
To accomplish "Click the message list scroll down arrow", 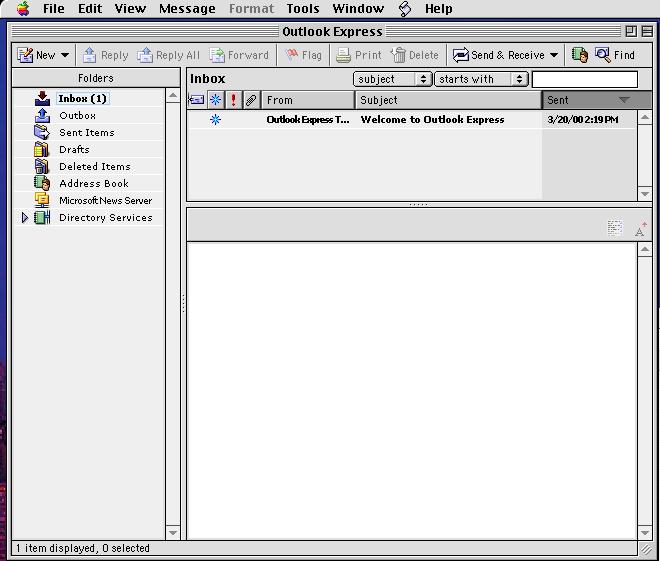I will click(x=645, y=194).
